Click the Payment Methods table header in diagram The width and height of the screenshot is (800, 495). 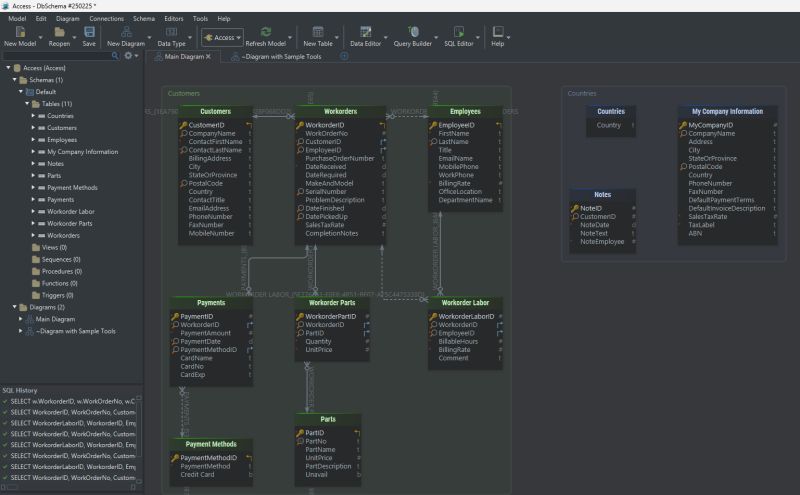tap(211, 444)
